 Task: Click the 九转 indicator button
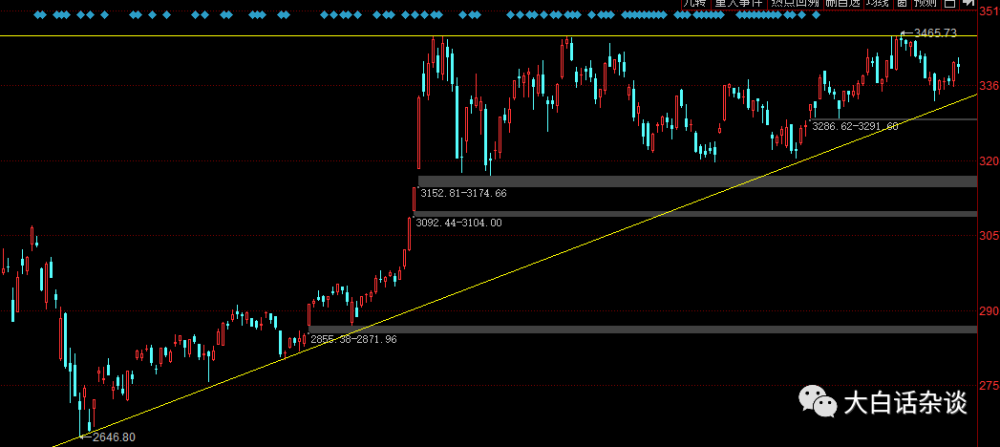click(694, 3)
